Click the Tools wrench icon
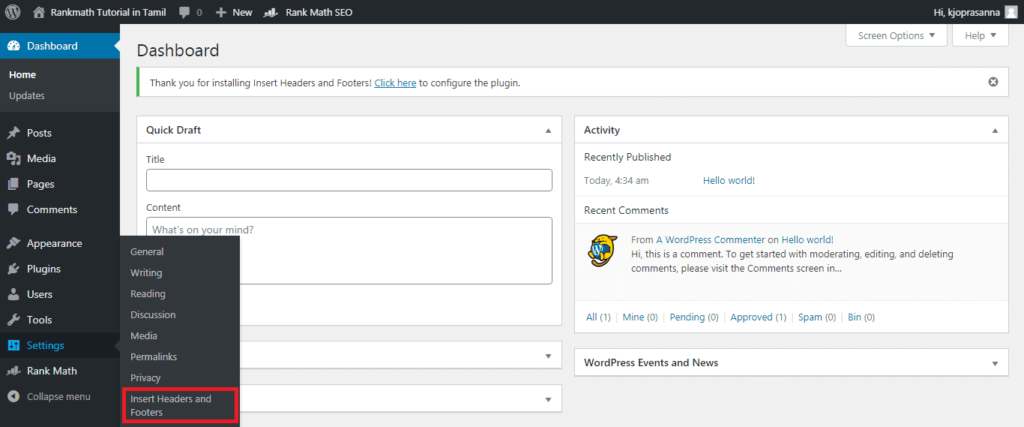 [13, 320]
